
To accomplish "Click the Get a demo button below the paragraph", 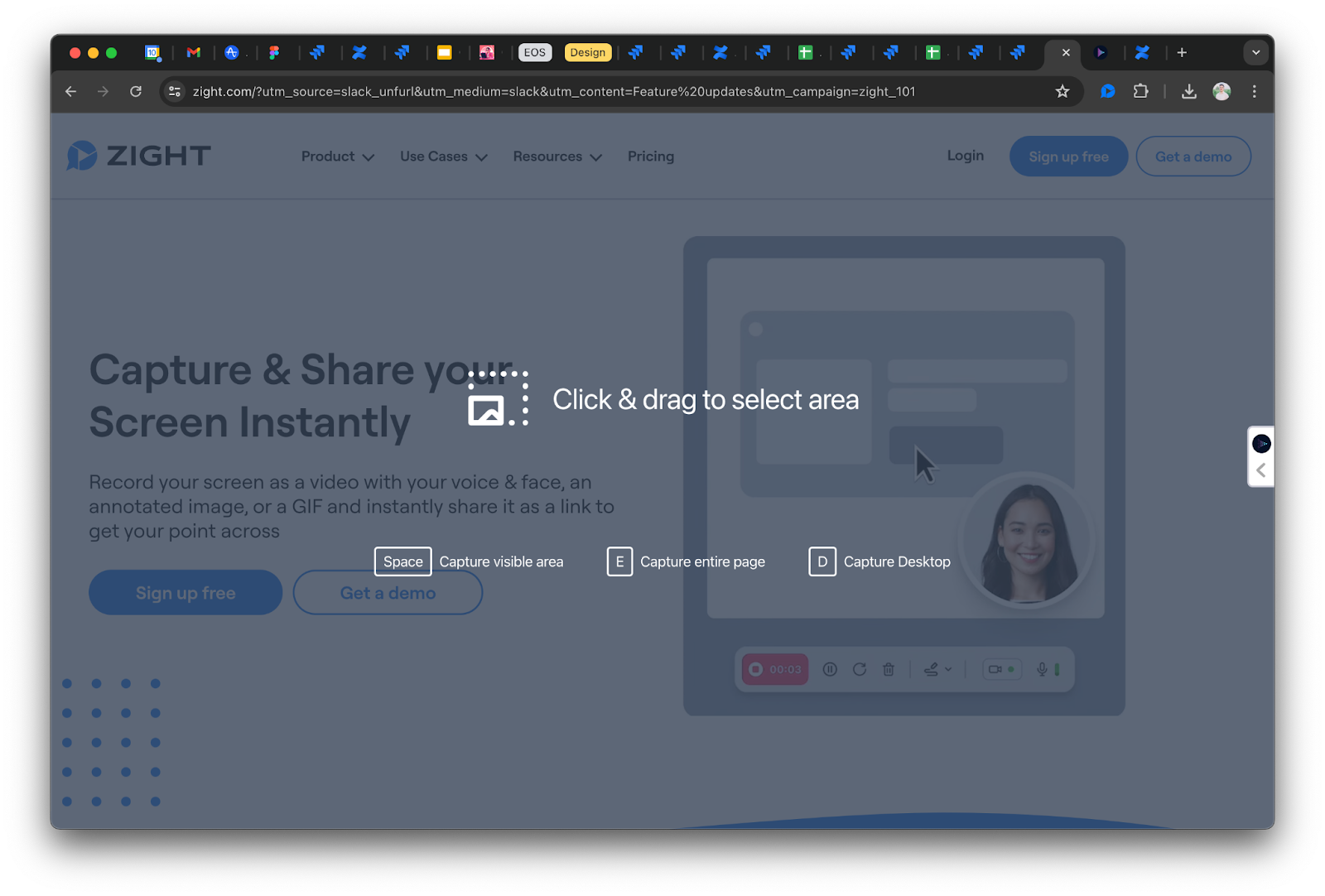I will pyautogui.click(x=388, y=593).
